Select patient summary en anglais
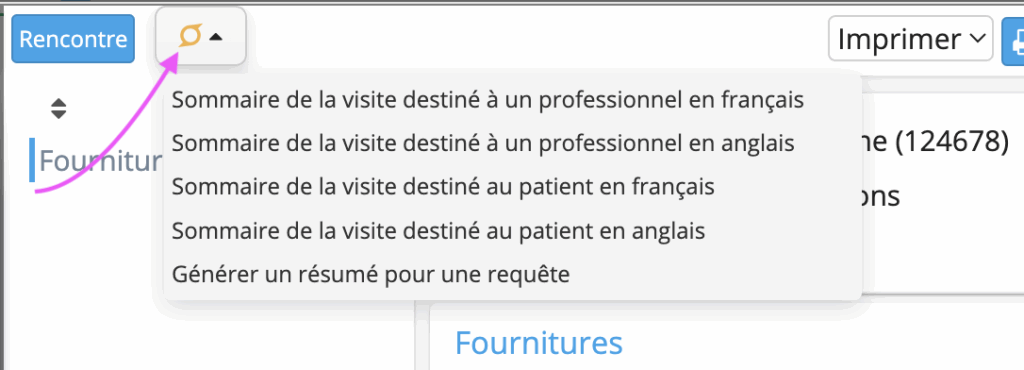Screen dimensions: 1024x370 point(438,230)
